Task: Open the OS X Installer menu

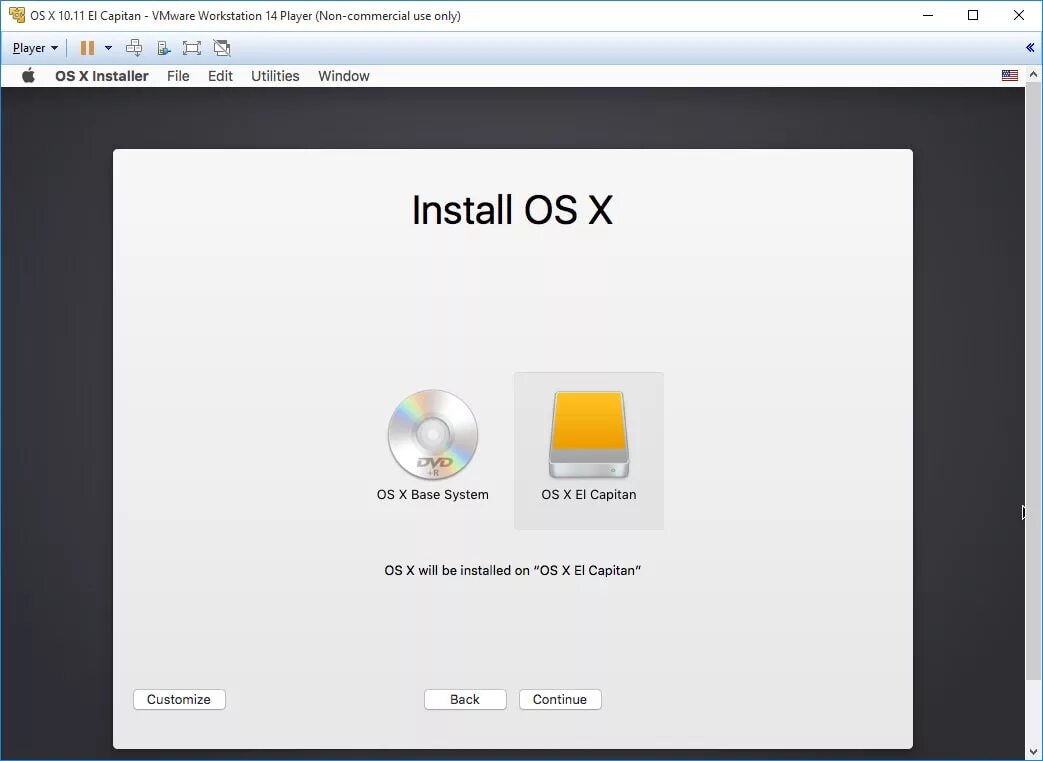Action: click(102, 76)
